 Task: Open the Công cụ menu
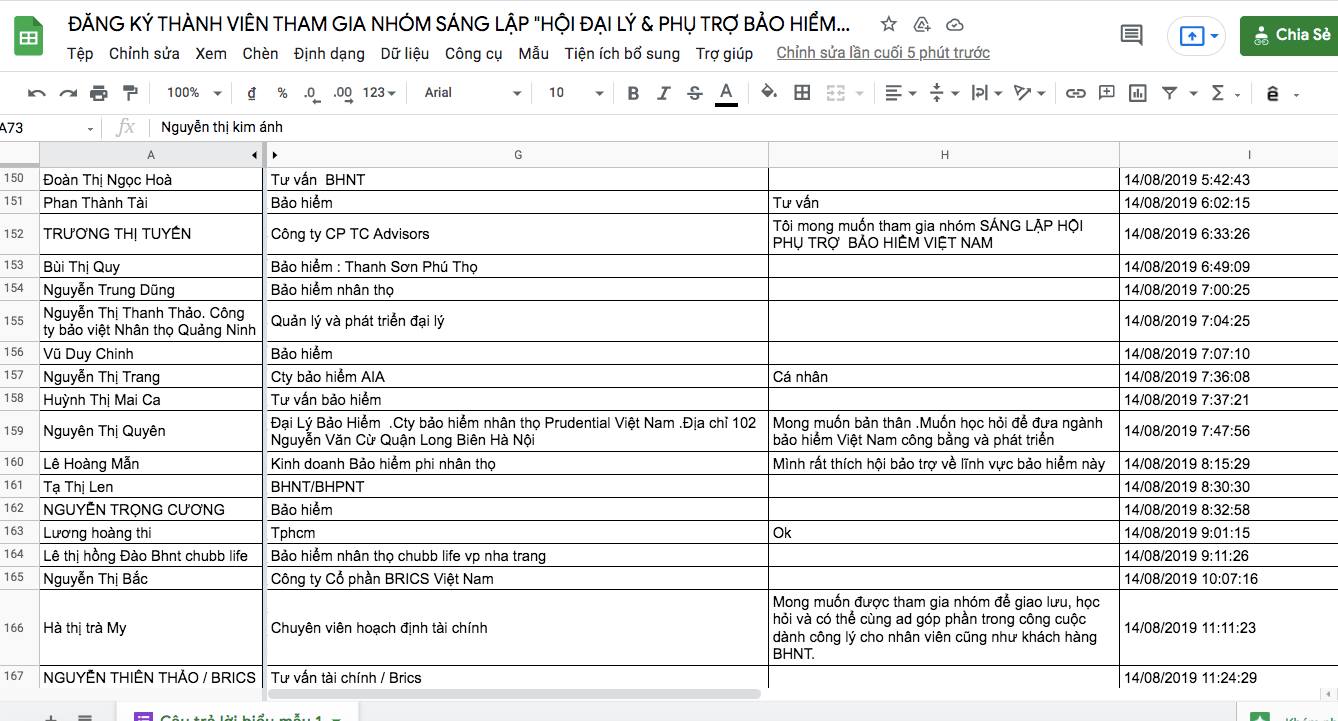tap(474, 53)
